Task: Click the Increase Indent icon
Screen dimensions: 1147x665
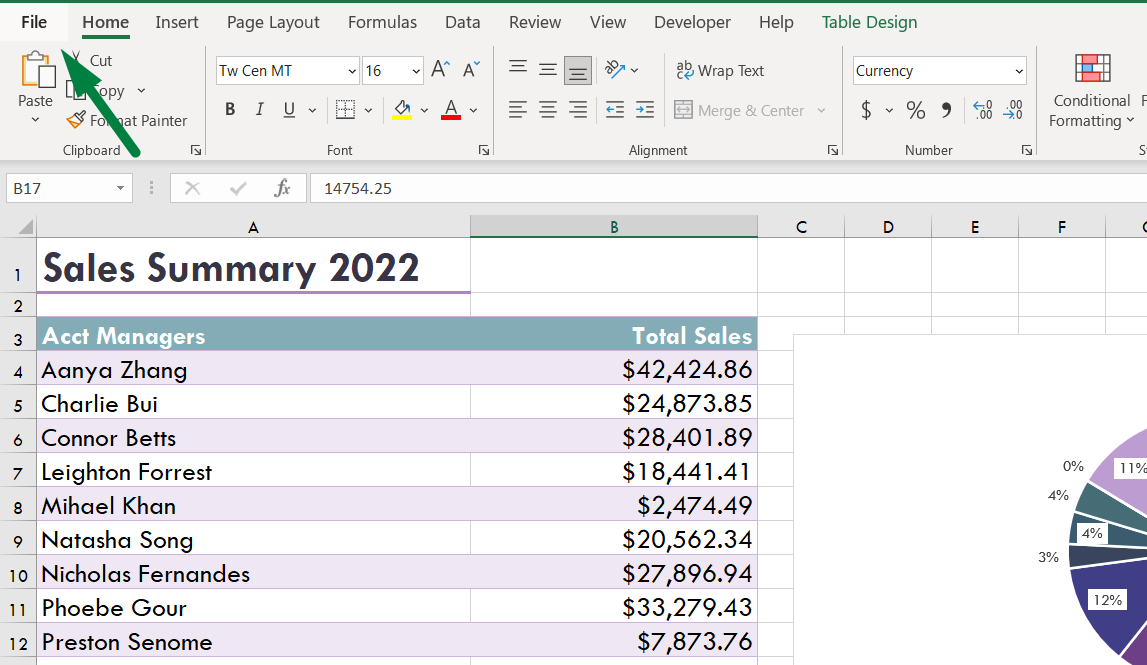Action: pyautogui.click(x=644, y=110)
